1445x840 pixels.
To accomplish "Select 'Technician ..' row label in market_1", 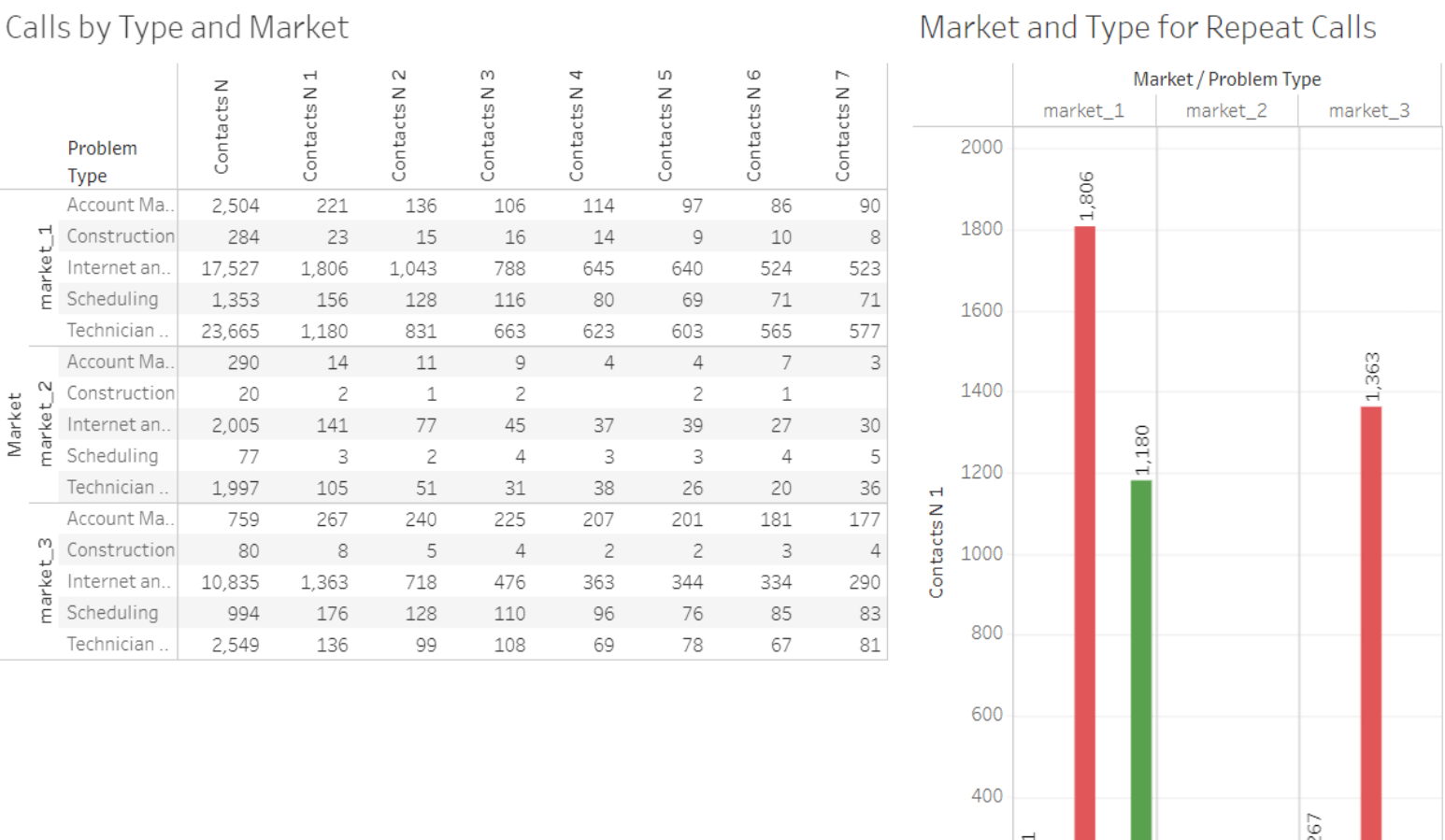I will [x=117, y=330].
